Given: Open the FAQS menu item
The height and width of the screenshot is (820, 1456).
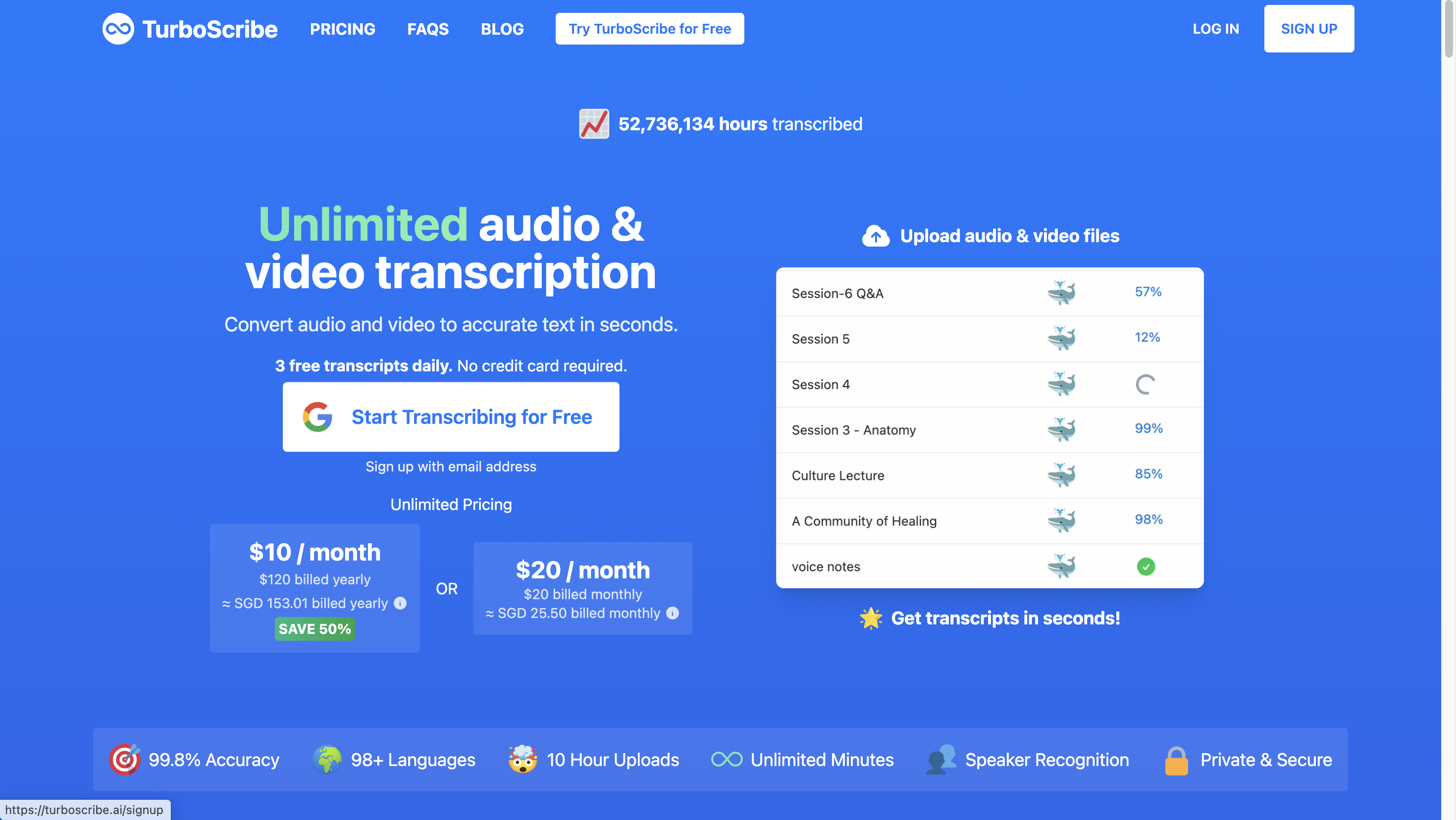Looking at the screenshot, I should tap(428, 29).
